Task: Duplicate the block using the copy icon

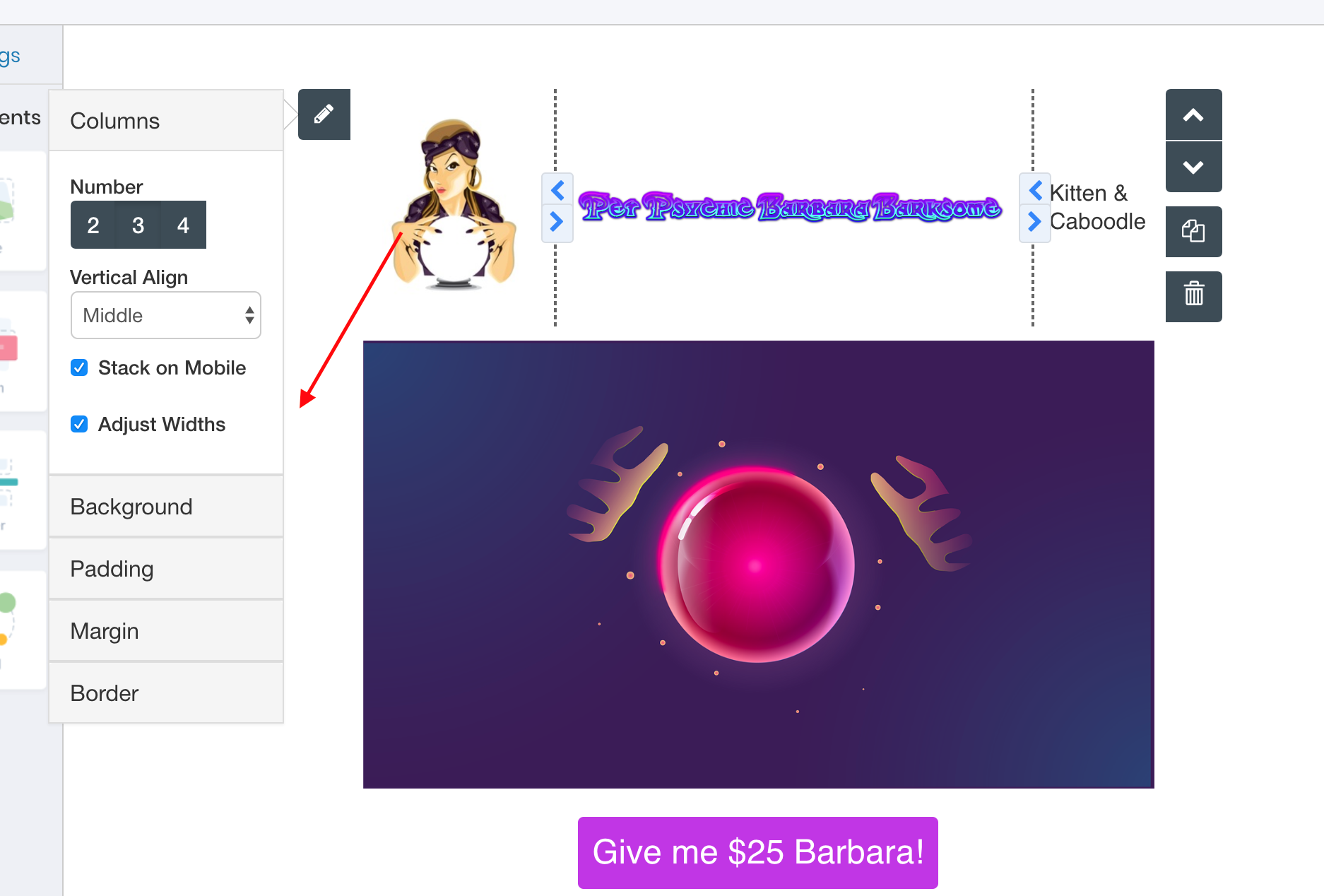Action: (1193, 231)
